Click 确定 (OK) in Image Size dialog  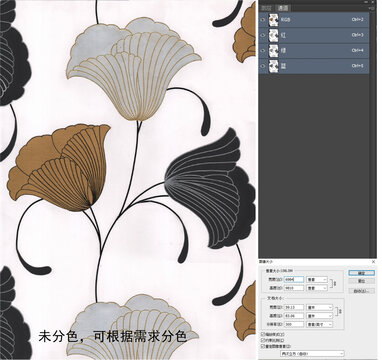click(x=362, y=273)
